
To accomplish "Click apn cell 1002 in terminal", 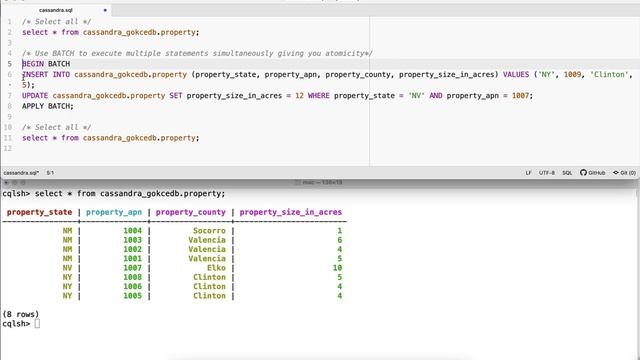I will [x=133, y=249].
